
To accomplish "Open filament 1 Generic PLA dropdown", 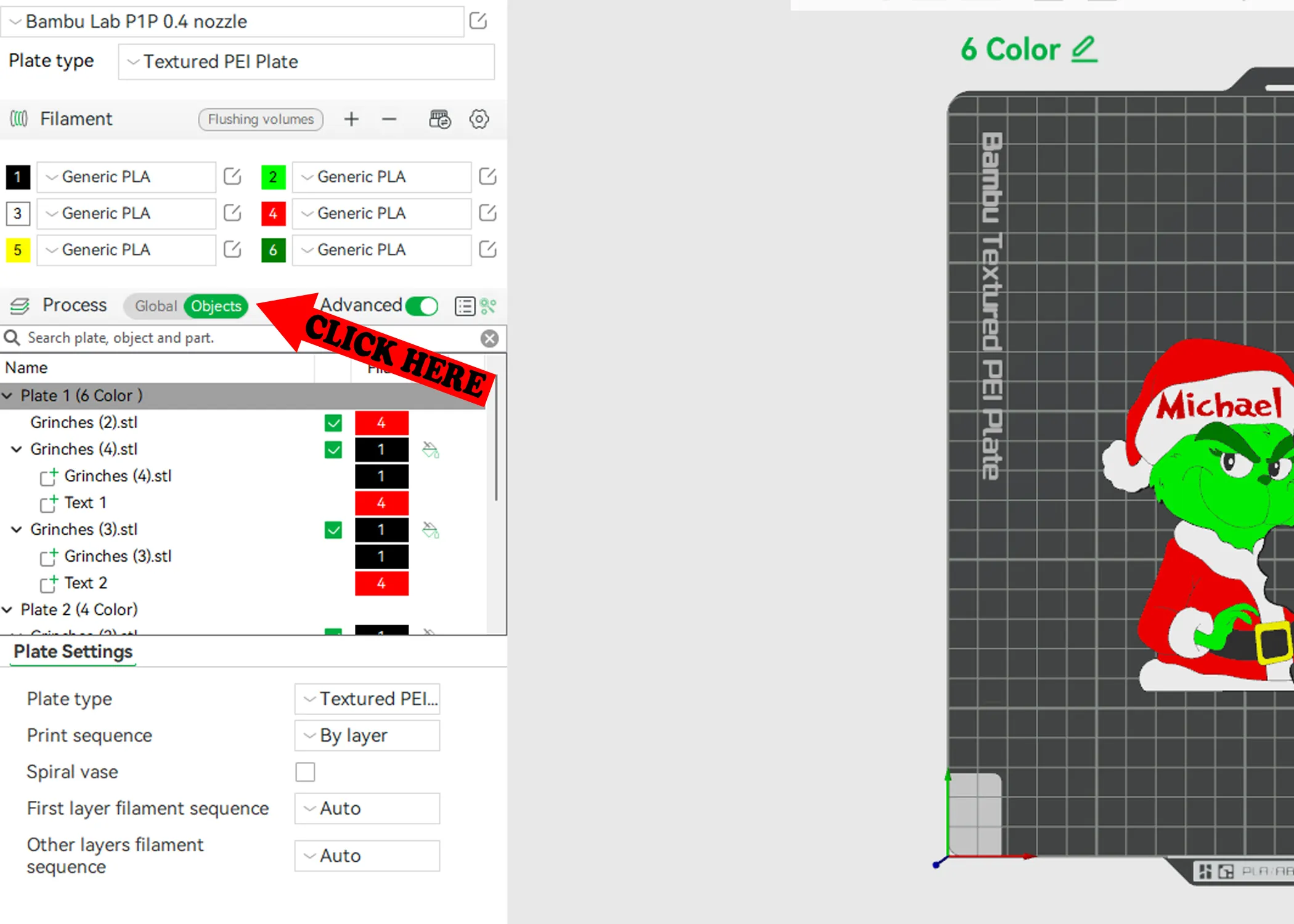I will 126,177.
